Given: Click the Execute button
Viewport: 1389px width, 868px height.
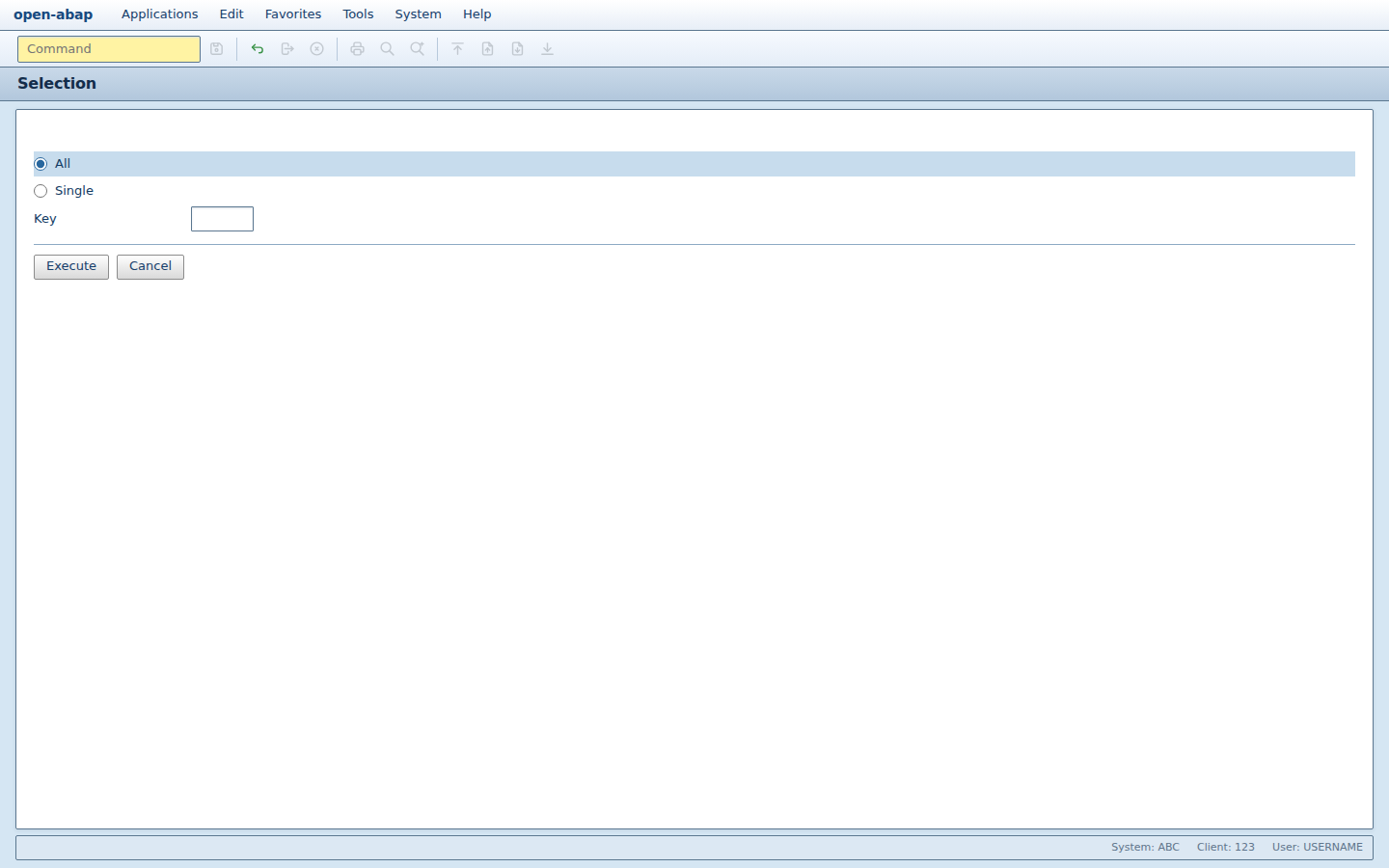Looking at the screenshot, I should (x=71, y=267).
